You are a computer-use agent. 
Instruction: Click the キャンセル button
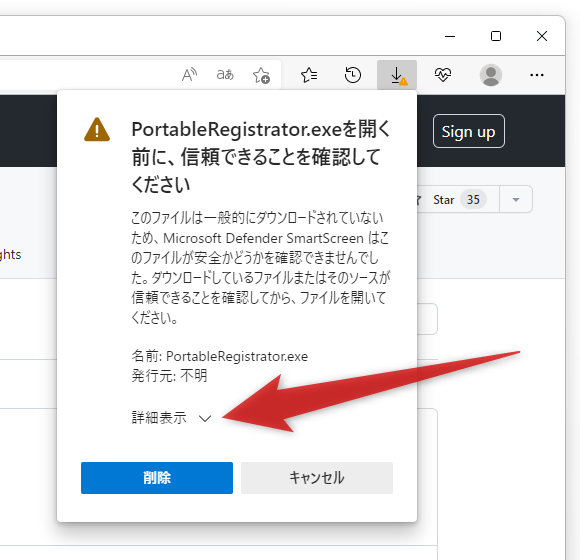coord(317,478)
